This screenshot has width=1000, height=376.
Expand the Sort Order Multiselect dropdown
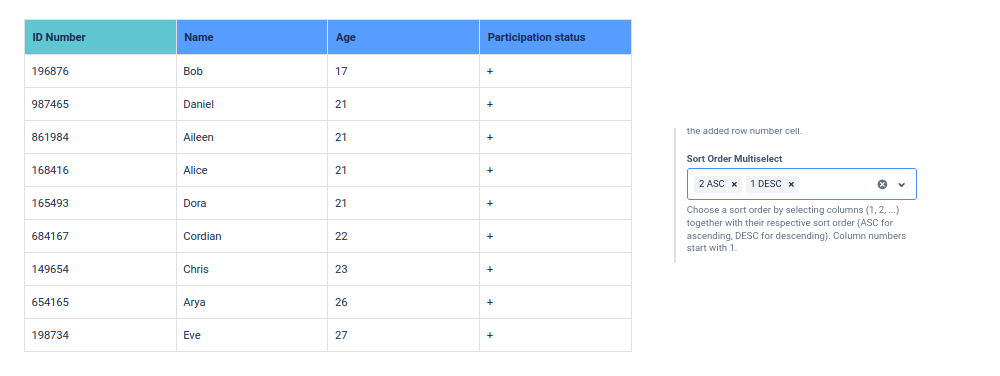[x=901, y=185]
